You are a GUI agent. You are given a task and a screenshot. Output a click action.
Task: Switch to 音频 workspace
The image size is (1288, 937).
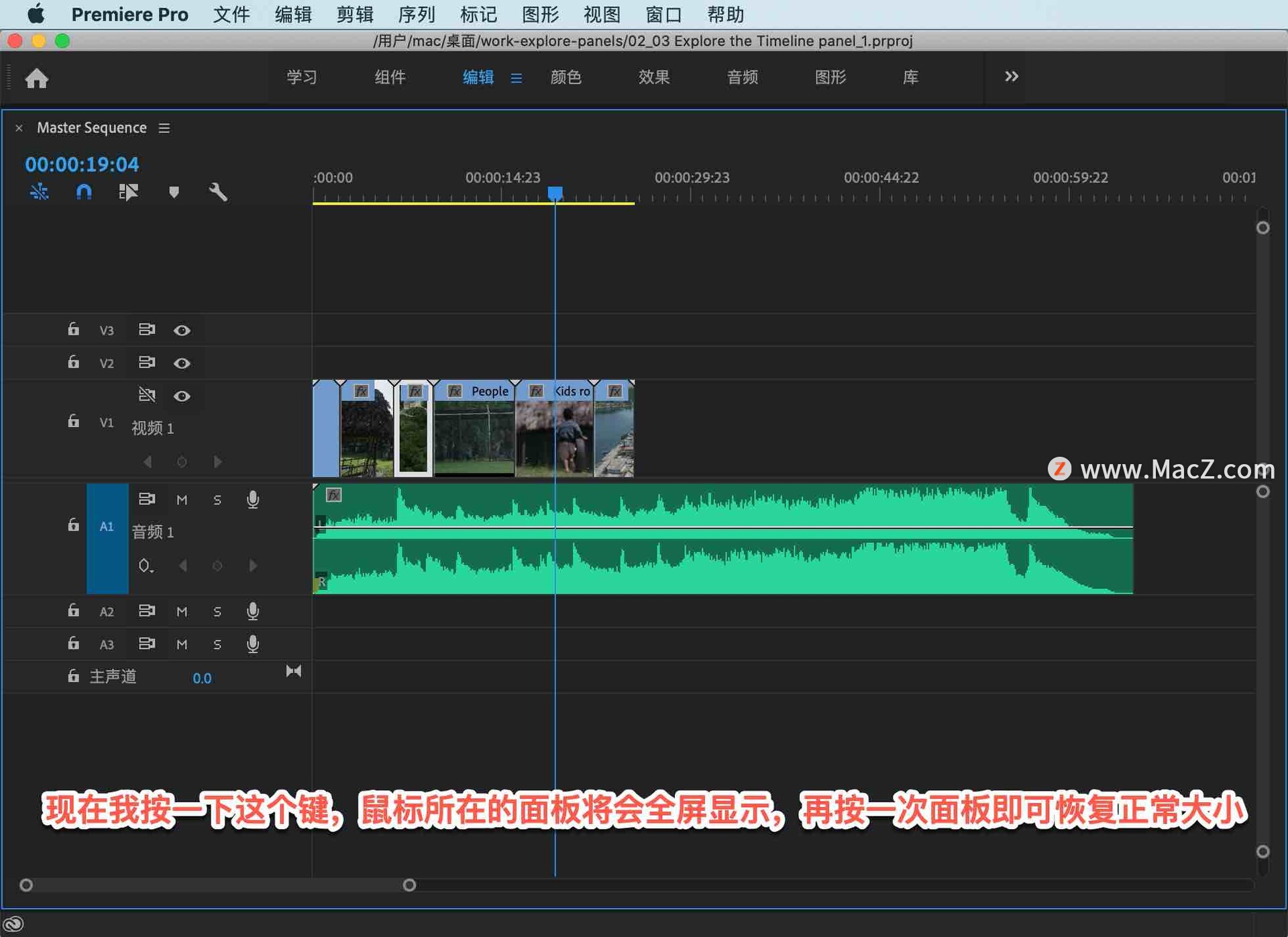pos(743,77)
